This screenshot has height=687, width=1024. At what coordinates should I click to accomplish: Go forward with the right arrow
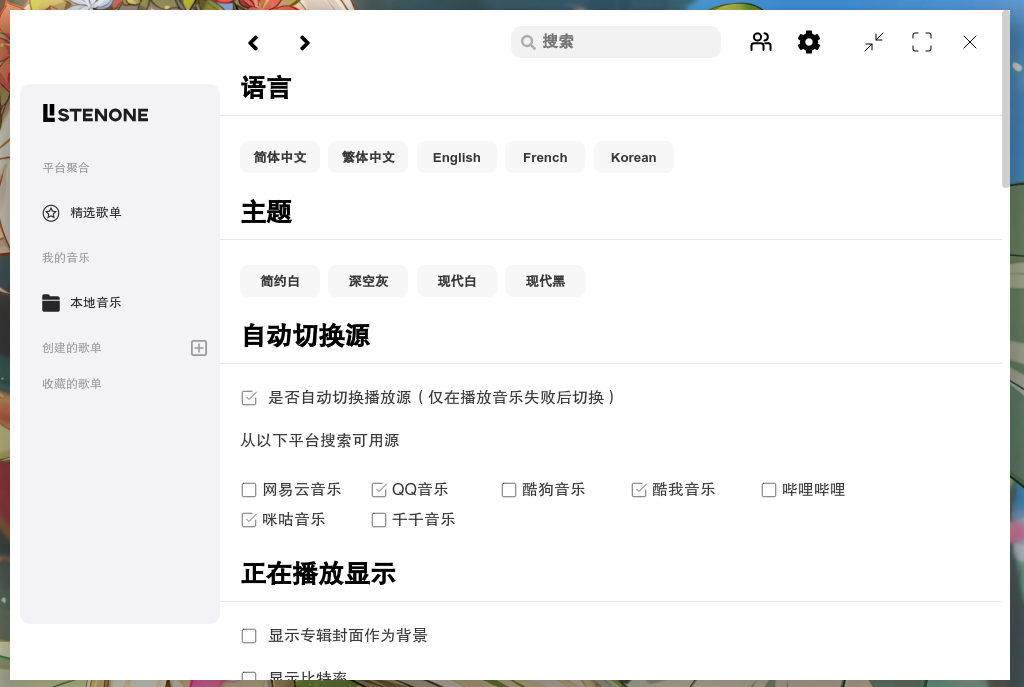click(x=304, y=43)
